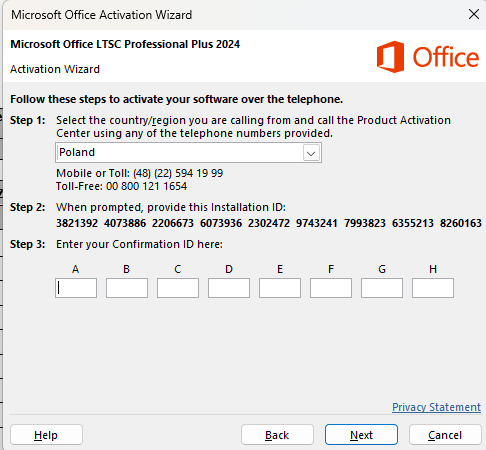Image resolution: width=486 pixels, height=450 pixels.
Task: Proceed with the Next button
Action: [361, 435]
